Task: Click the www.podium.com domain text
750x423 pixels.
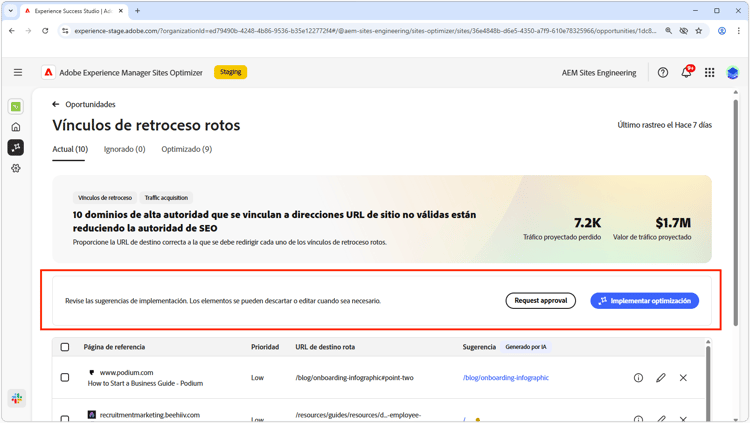Action: coord(126,372)
